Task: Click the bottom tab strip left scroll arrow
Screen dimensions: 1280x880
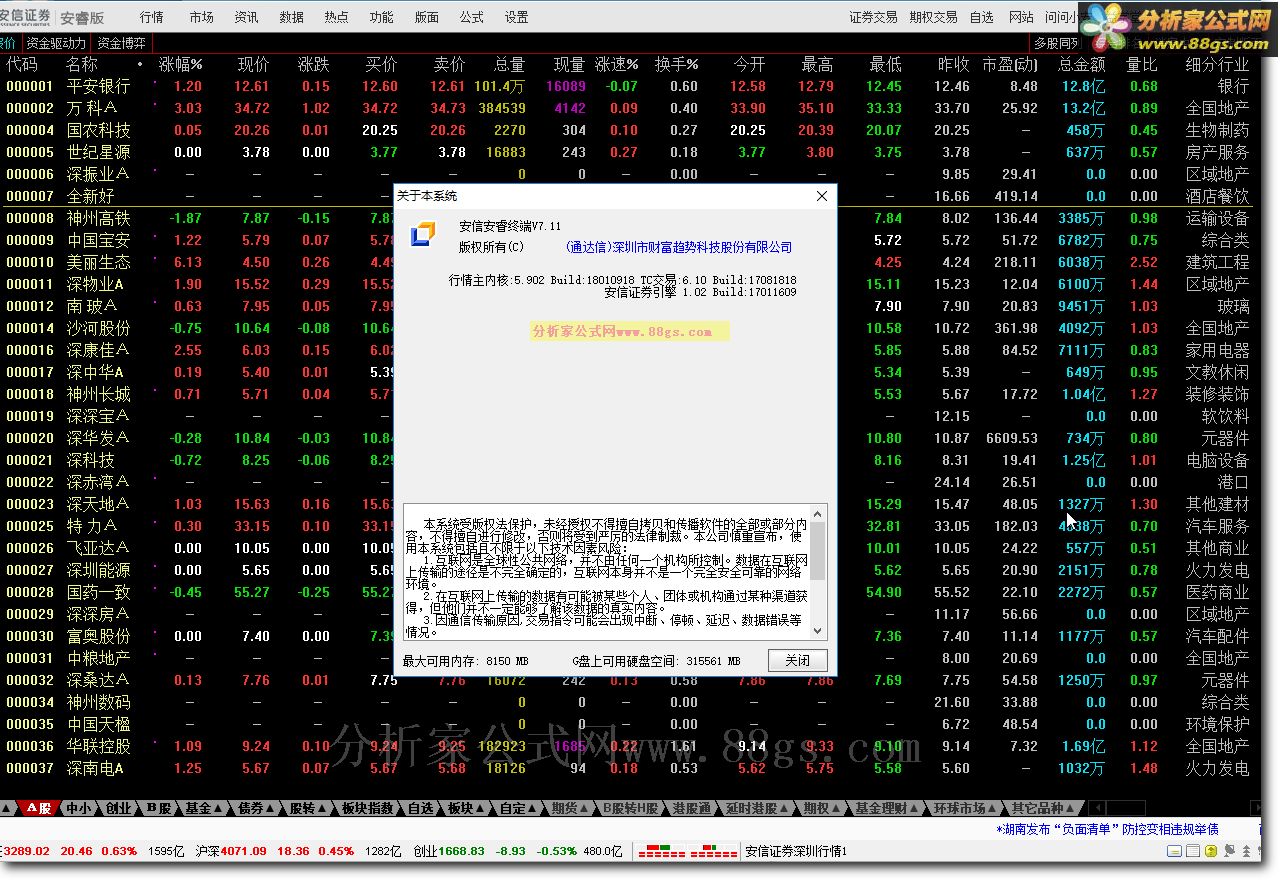Action: click(1096, 808)
